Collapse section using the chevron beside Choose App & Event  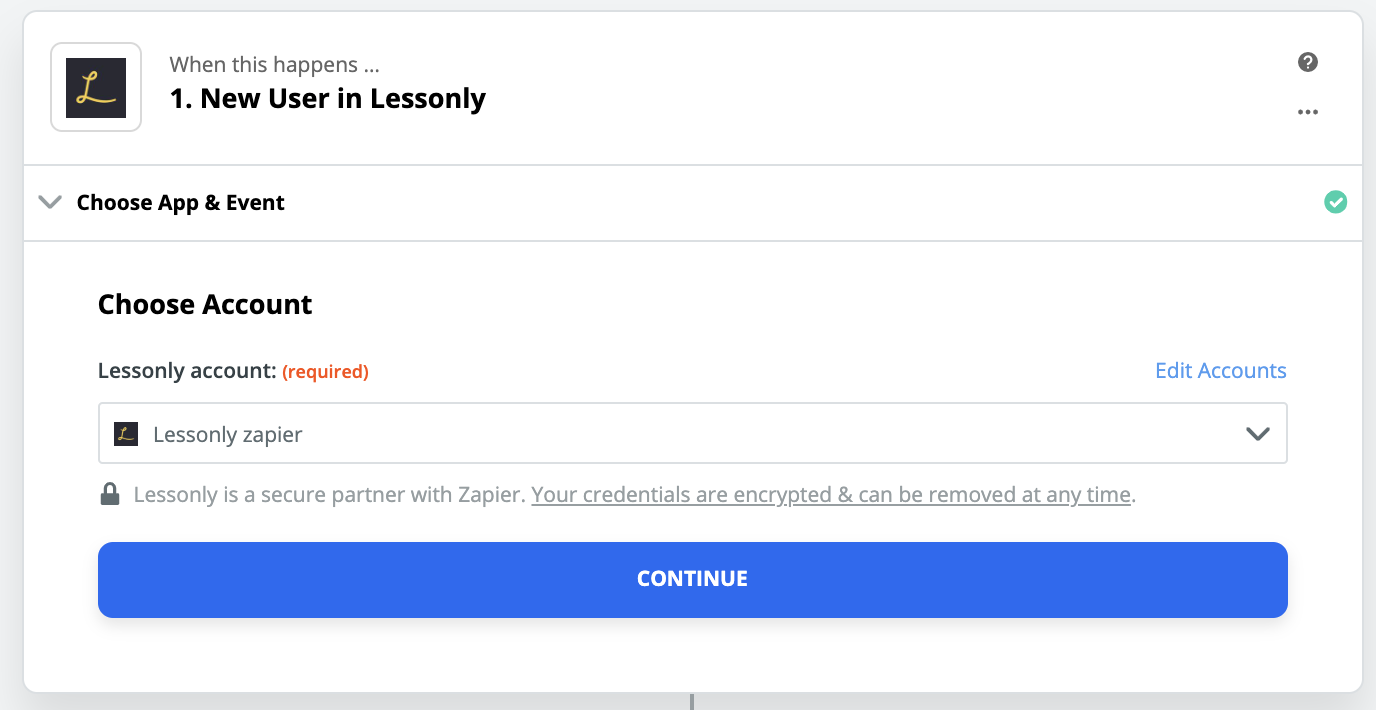(49, 202)
